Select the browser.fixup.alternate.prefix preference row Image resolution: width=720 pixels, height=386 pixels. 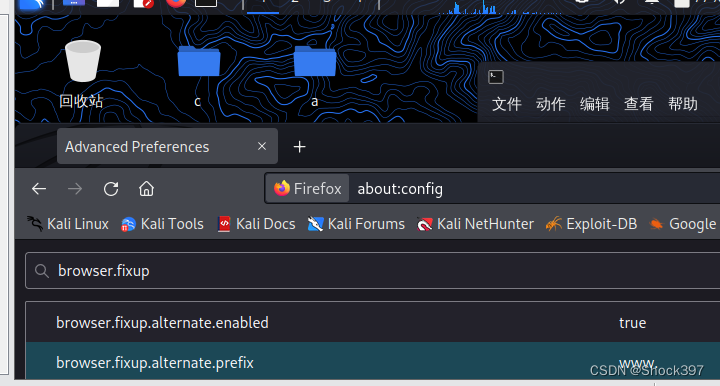point(372,362)
